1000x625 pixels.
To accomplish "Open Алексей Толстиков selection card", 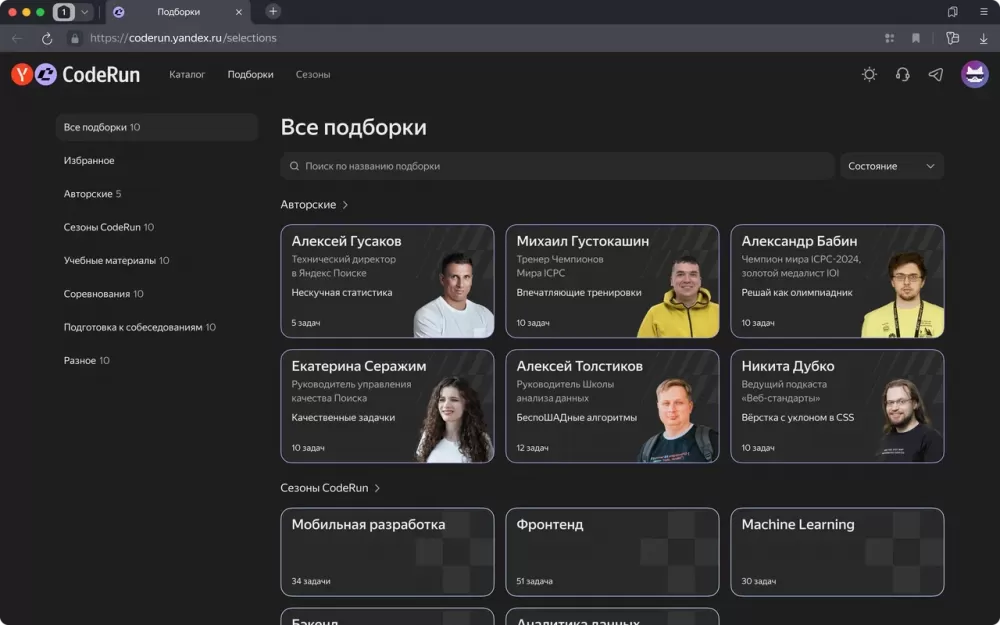I will click(x=612, y=406).
